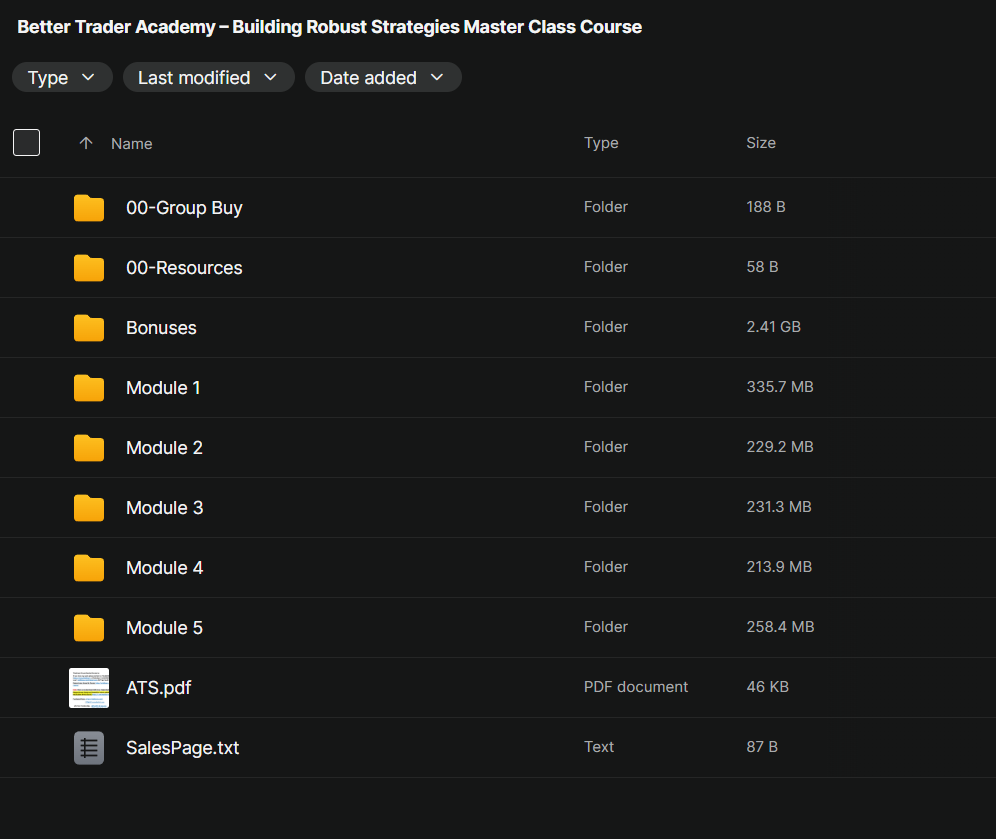This screenshot has height=839, width=996.
Task: Click the sort ascending arrow beside Name
Action: tap(86, 144)
